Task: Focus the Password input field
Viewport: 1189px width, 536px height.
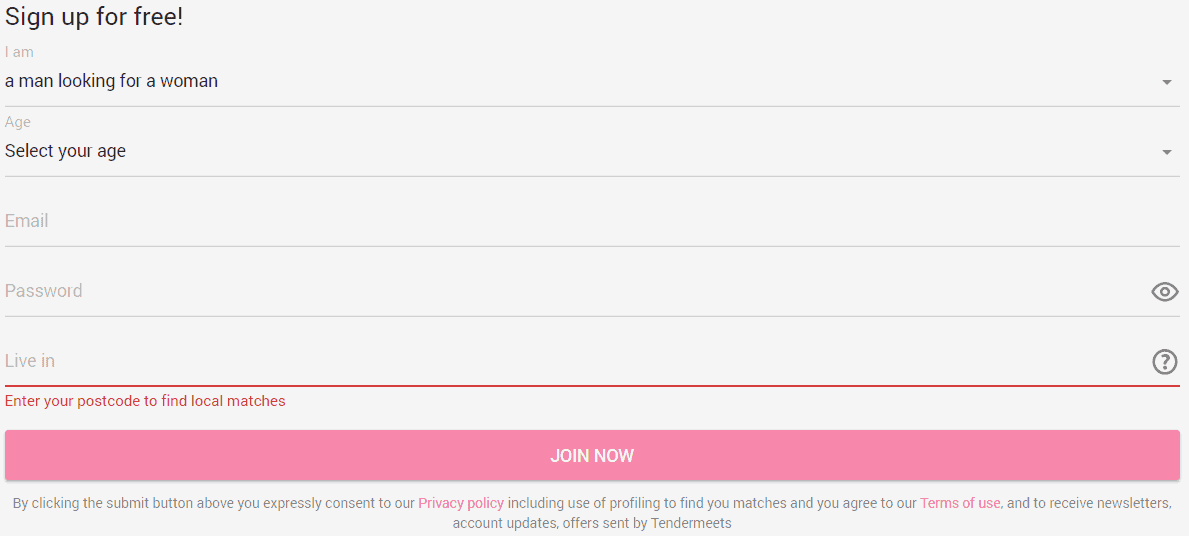Action: click(x=576, y=291)
